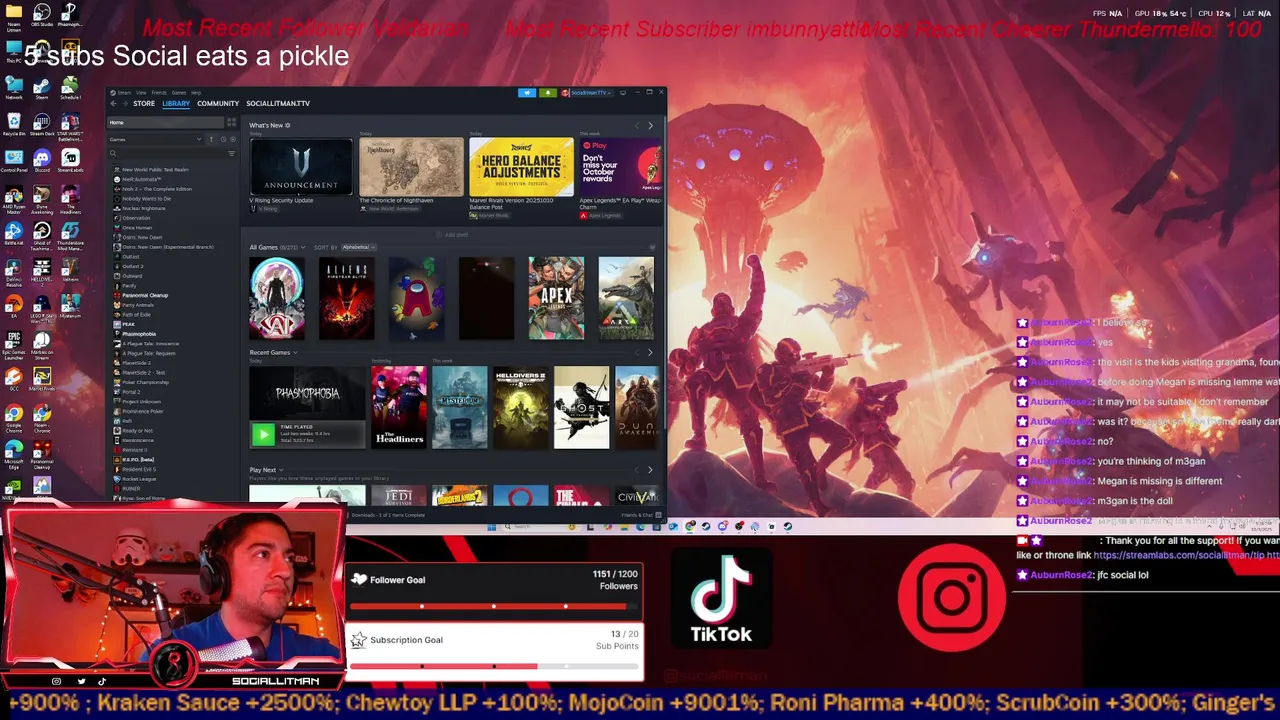
Task: Select Phasmophobia in the games list
Action: (140, 334)
